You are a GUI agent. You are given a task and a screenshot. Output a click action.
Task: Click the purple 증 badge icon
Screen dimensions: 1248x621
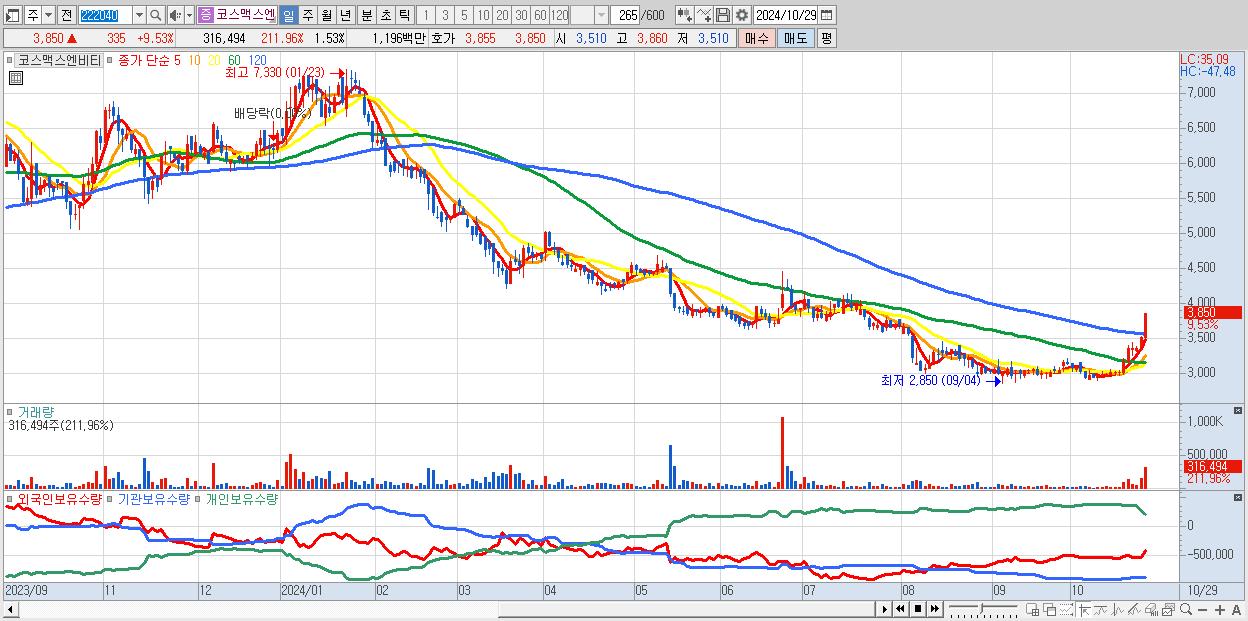click(205, 15)
